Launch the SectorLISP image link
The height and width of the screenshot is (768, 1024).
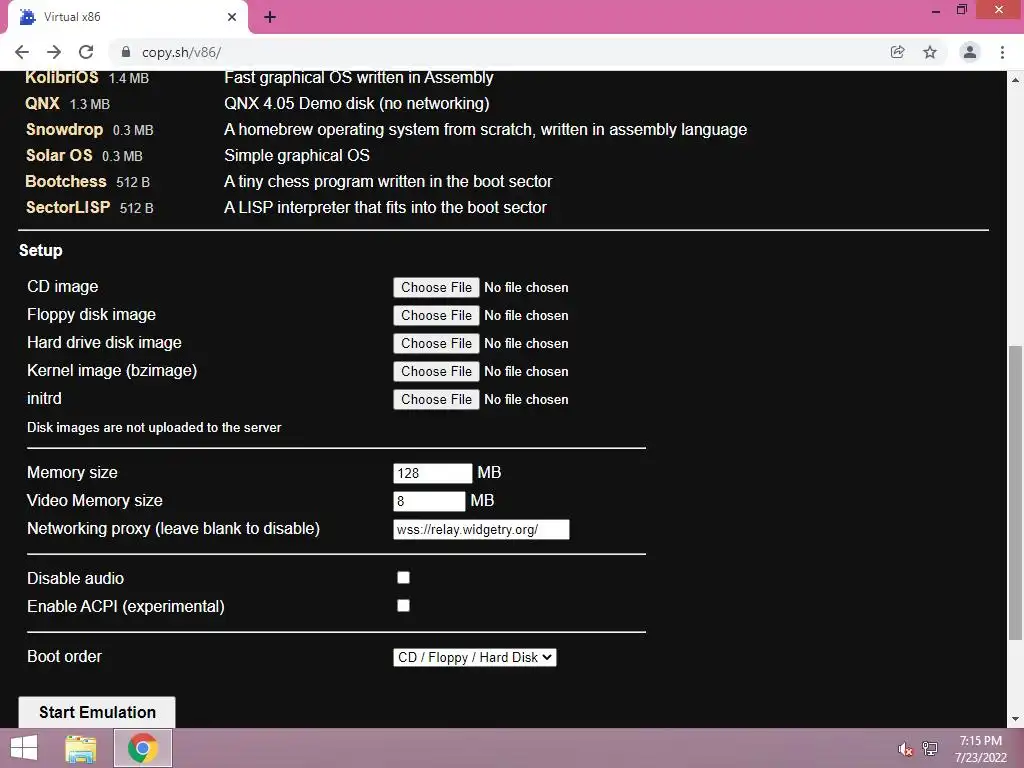click(68, 208)
